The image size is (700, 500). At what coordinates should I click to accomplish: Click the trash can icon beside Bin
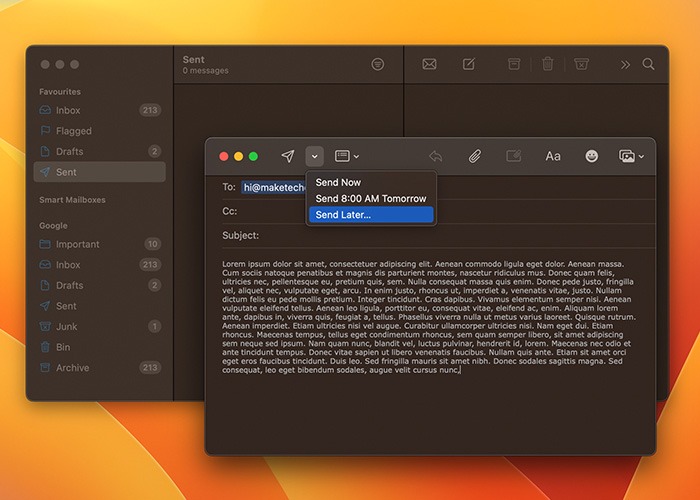coord(45,347)
